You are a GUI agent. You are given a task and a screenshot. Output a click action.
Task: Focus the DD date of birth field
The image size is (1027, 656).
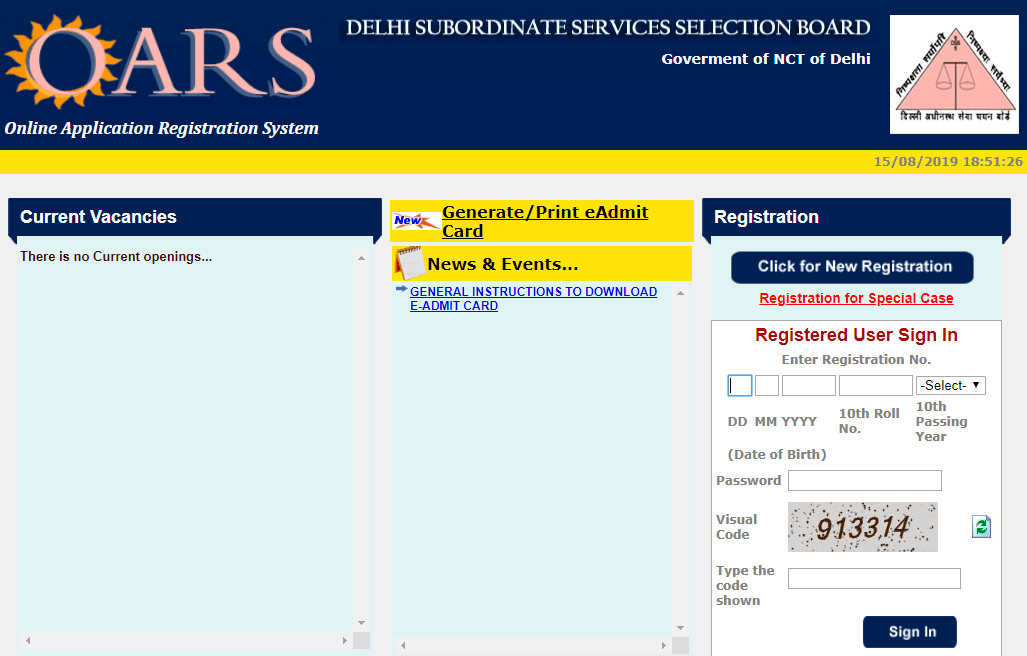[x=739, y=385]
